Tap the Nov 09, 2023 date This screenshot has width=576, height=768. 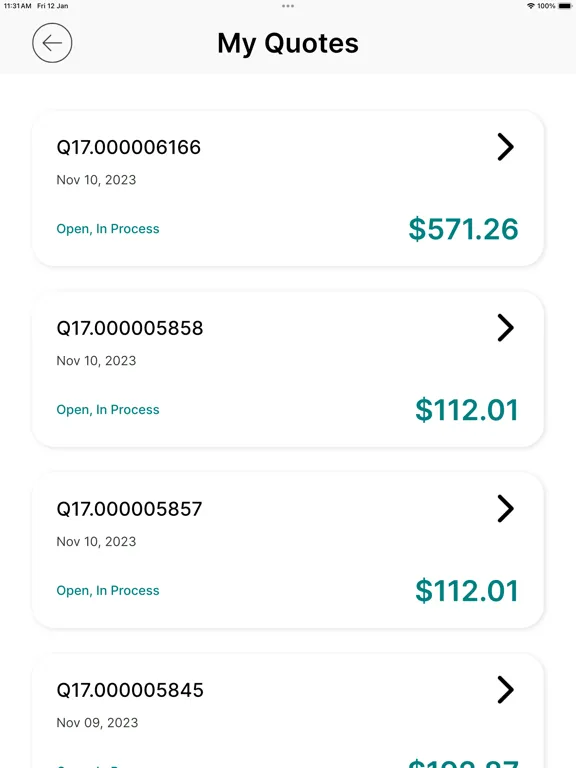tap(97, 722)
